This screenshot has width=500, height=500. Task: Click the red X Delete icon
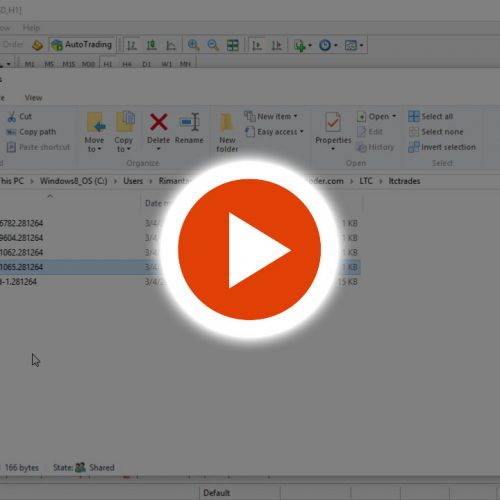159,122
